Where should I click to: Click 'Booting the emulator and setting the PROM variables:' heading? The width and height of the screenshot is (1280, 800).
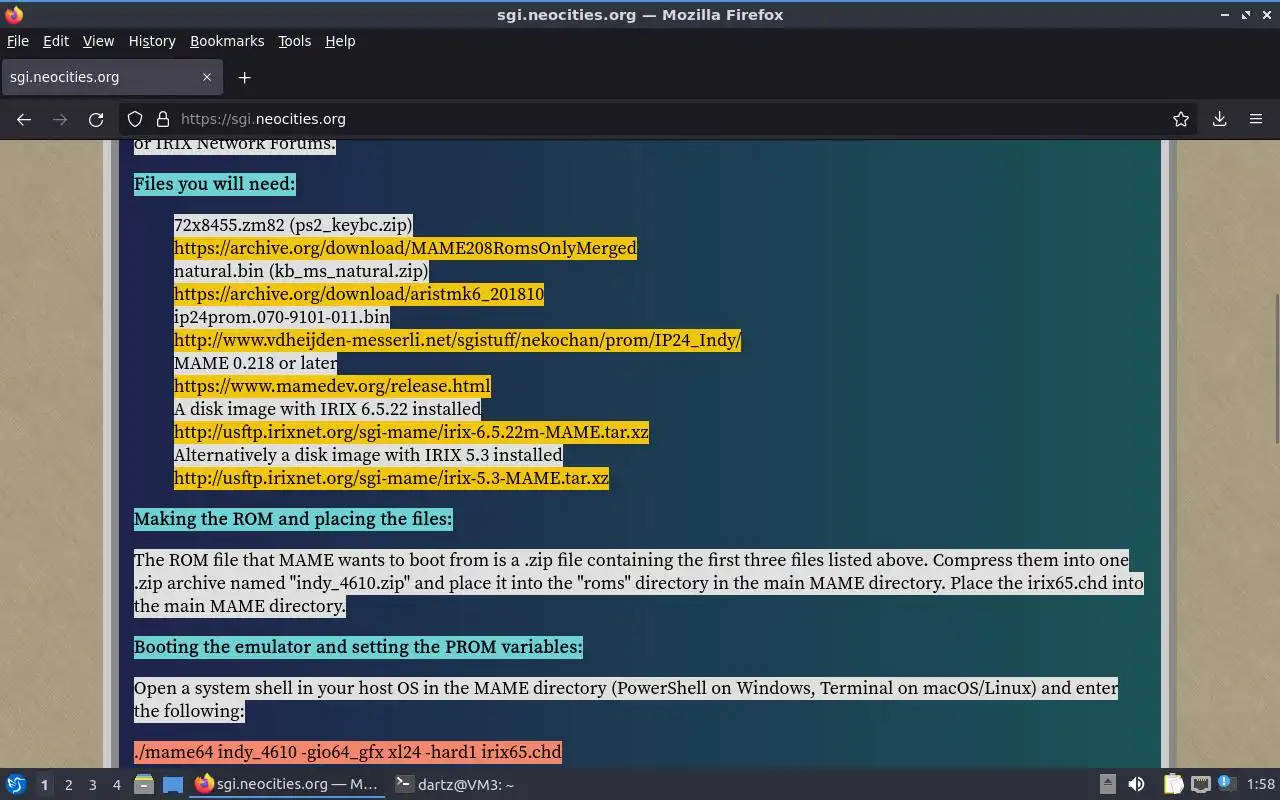(x=358, y=647)
